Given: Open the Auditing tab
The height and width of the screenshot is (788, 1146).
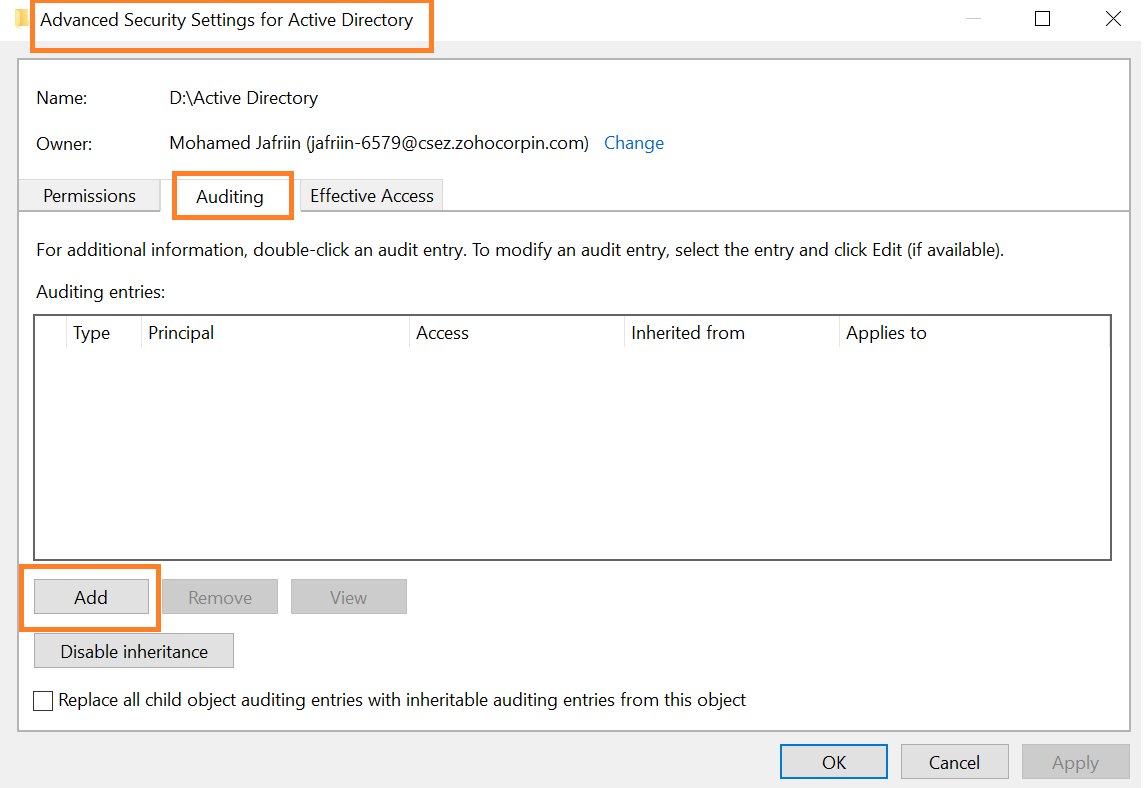Looking at the screenshot, I should coord(232,195).
